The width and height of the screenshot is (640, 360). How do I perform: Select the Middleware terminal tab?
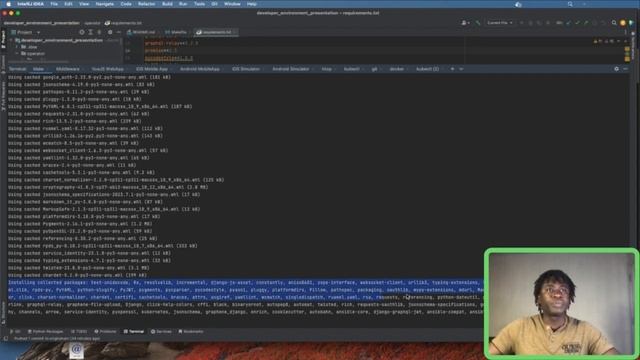coord(68,69)
